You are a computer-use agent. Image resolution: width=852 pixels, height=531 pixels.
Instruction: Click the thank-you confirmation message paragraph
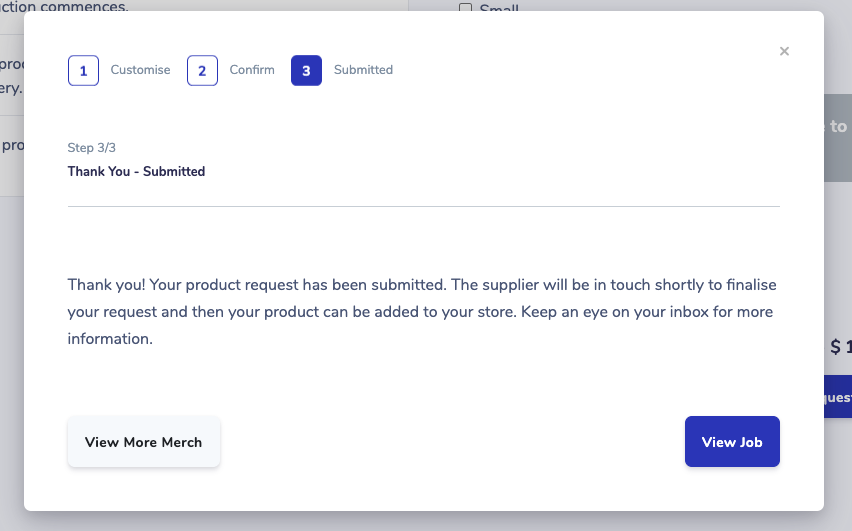click(422, 312)
